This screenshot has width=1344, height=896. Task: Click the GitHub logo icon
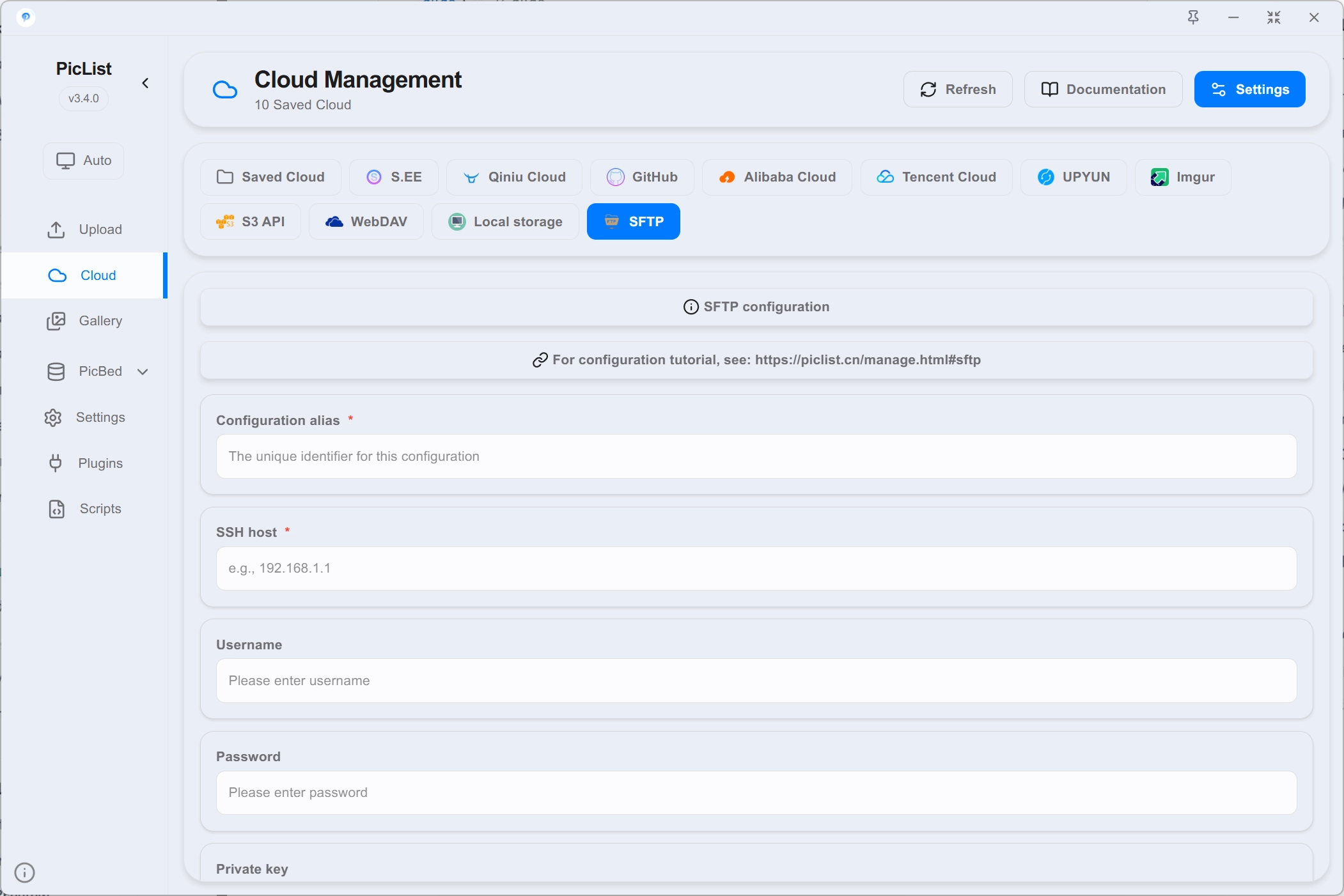615,177
